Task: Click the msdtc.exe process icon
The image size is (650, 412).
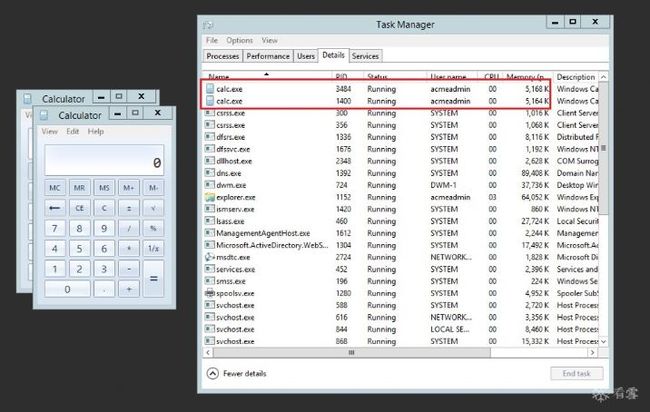Action: tap(210, 257)
